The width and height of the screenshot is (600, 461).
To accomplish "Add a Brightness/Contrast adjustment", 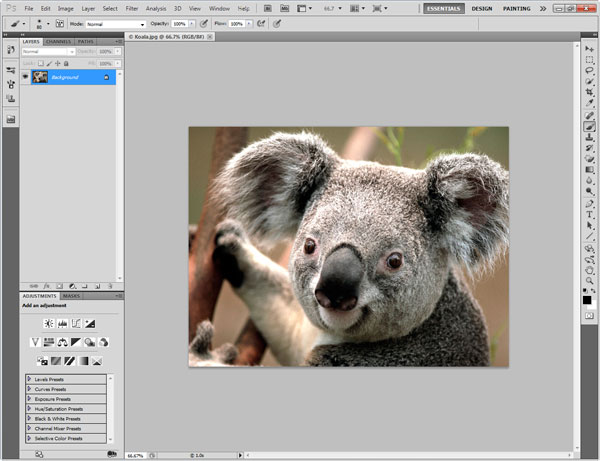I will (47, 324).
